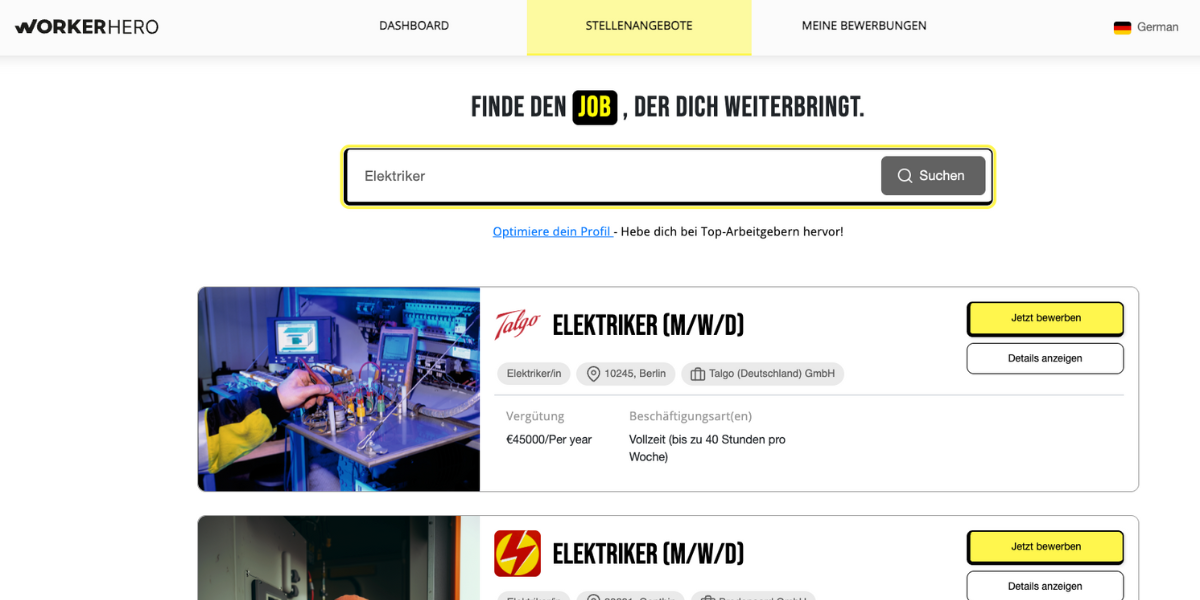
Task: Open the Dashboard tab
Action: [x=414, y=26]
